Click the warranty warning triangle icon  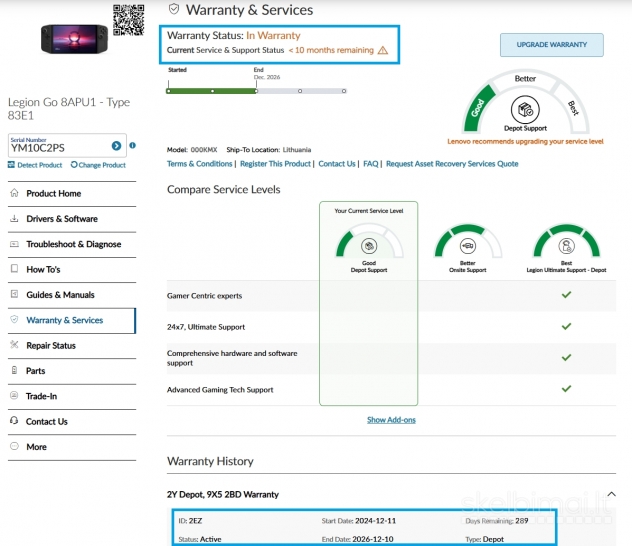[383, 50]
